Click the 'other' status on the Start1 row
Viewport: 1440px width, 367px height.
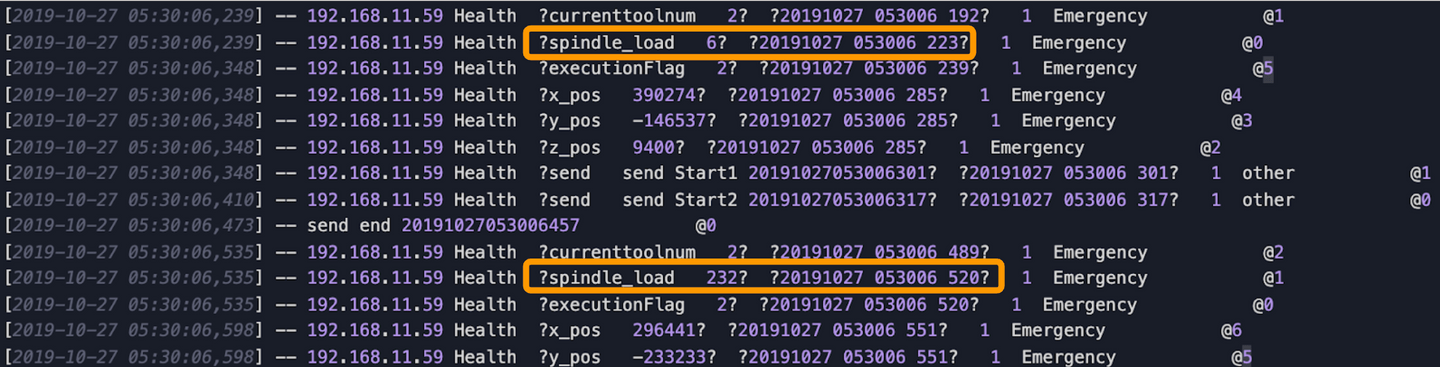tap(1268, 173)
